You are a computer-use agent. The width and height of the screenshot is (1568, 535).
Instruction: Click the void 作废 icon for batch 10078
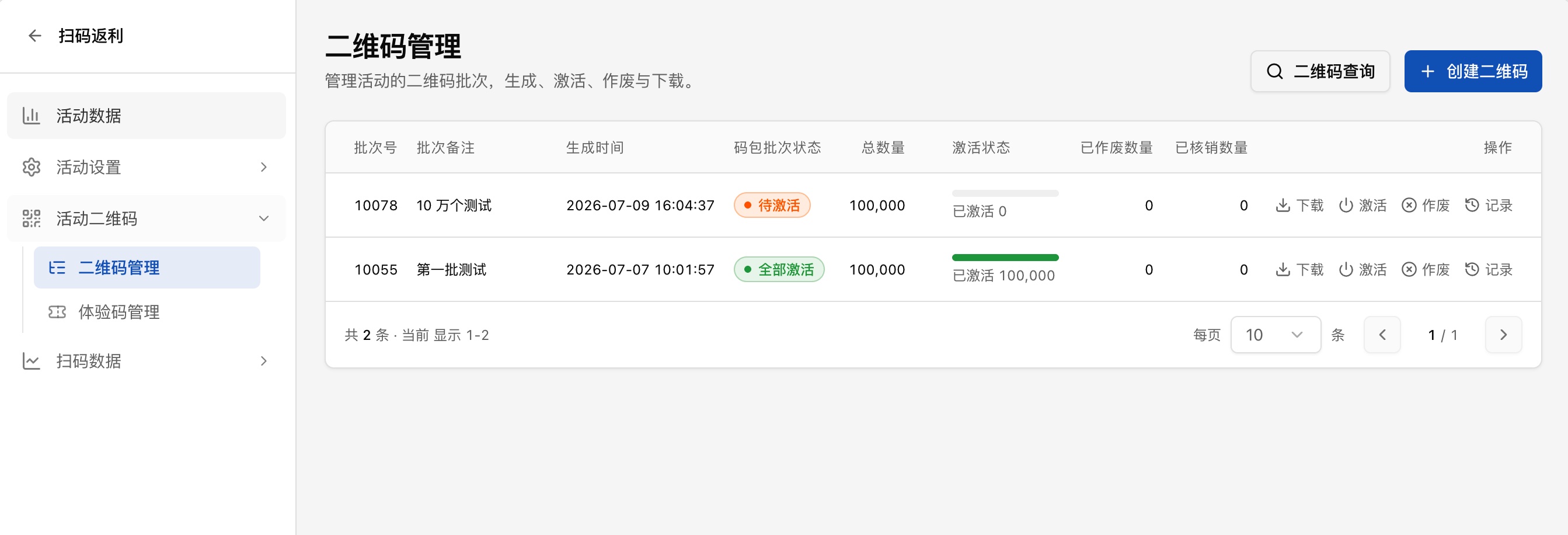pos(1409,206)
